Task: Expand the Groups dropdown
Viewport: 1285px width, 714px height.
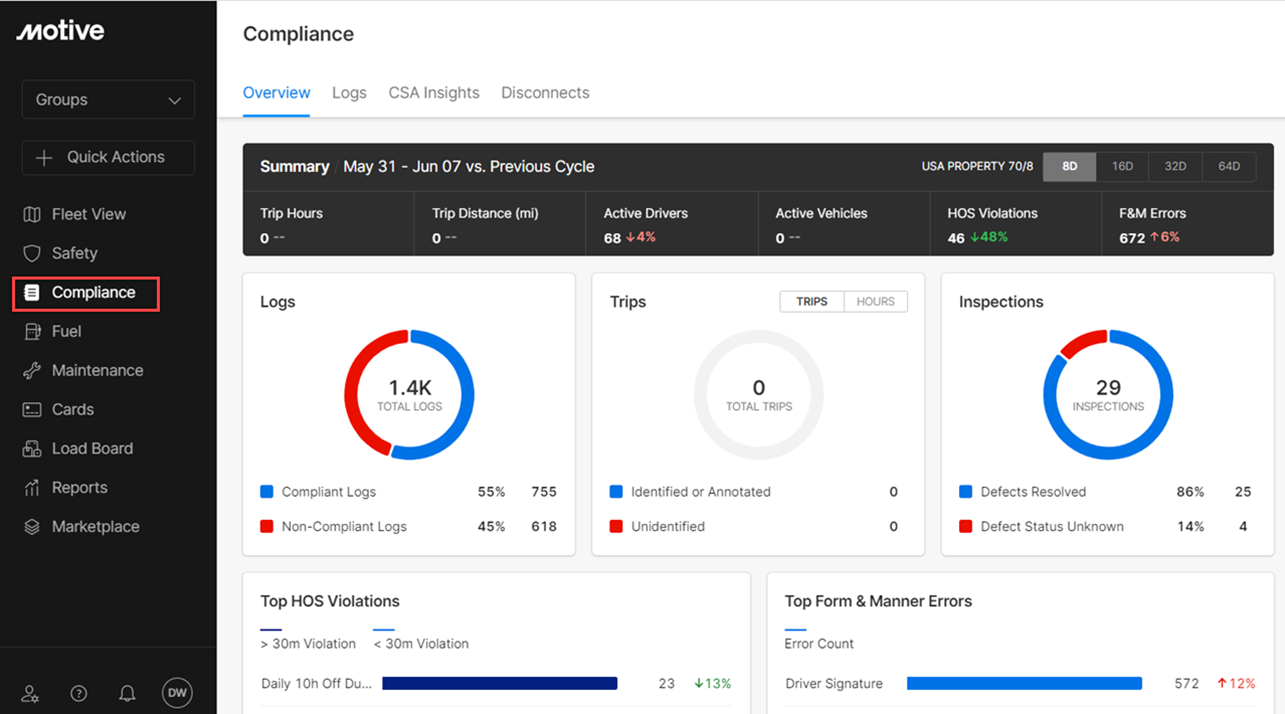Action: click(x=108, y=100)
